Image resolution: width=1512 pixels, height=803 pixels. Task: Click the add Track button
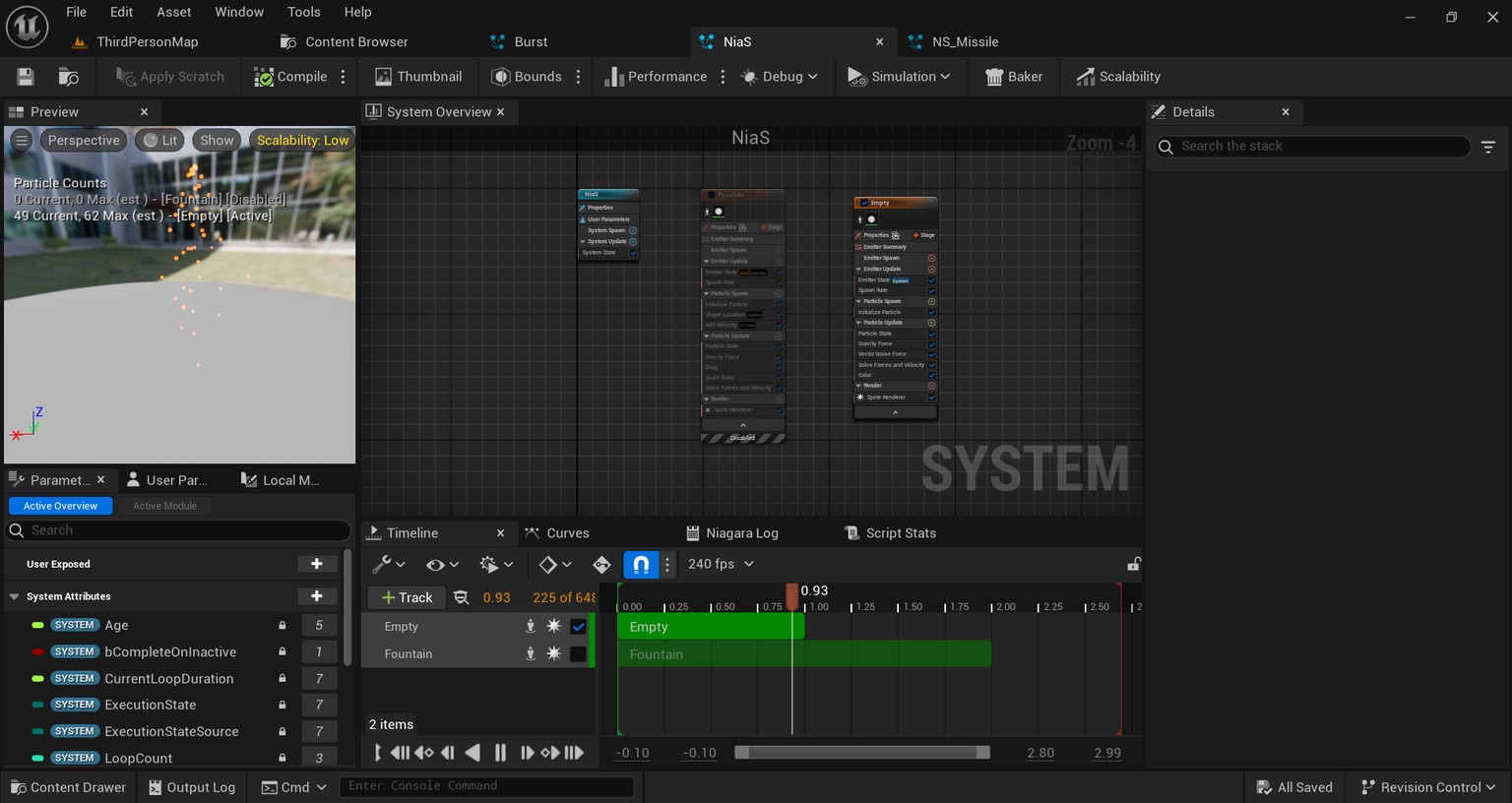[x=407, y=597]
